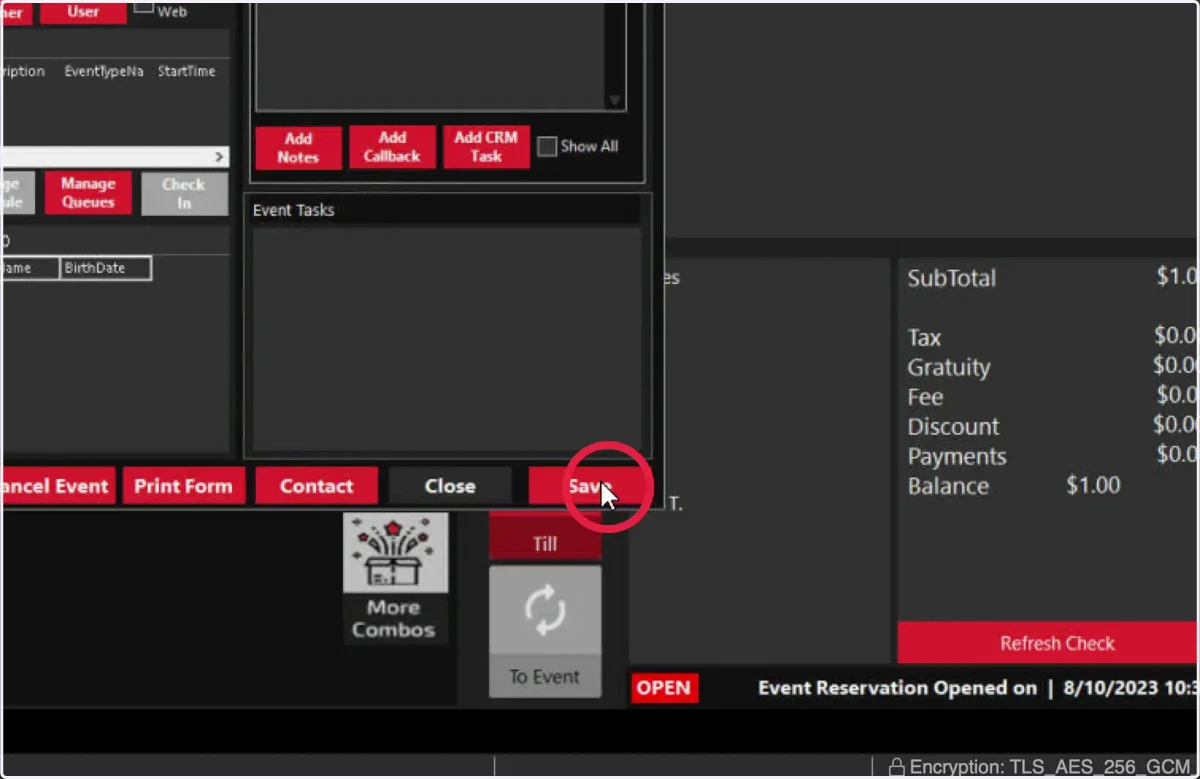Image resolution: width=1200 pixels, height=779 pixels.
Task: Tick the Show All checkbox
Action: (547, 147)
